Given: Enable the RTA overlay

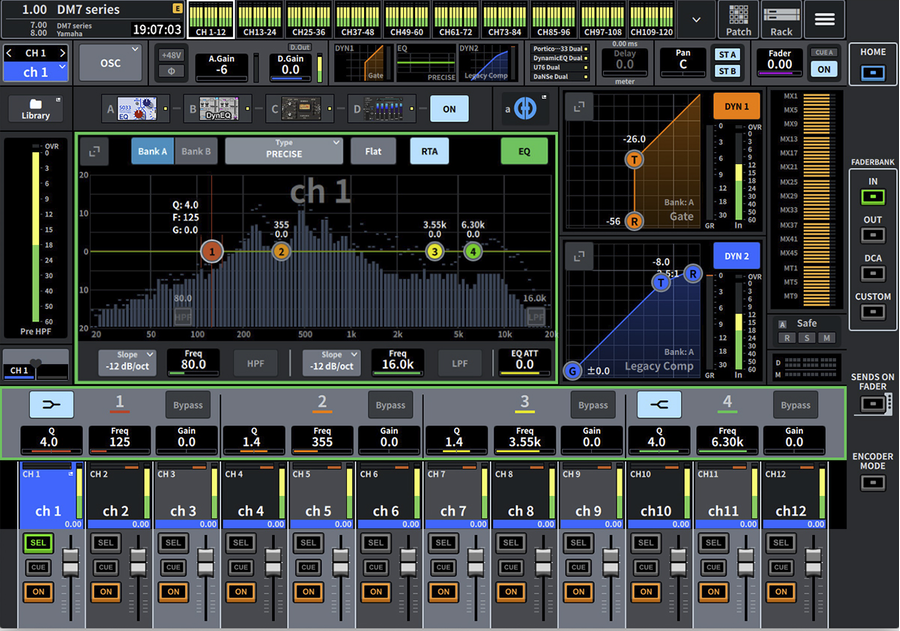Looking at the screenshot, I should 428,151.
